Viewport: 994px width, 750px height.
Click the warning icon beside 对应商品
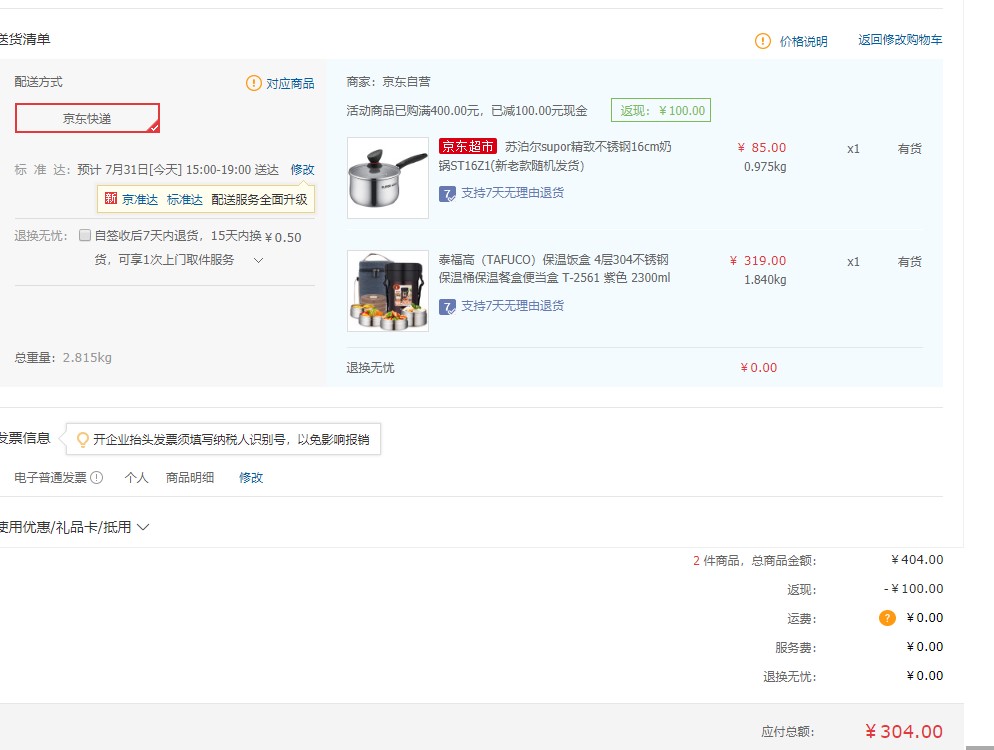point(254,83)
